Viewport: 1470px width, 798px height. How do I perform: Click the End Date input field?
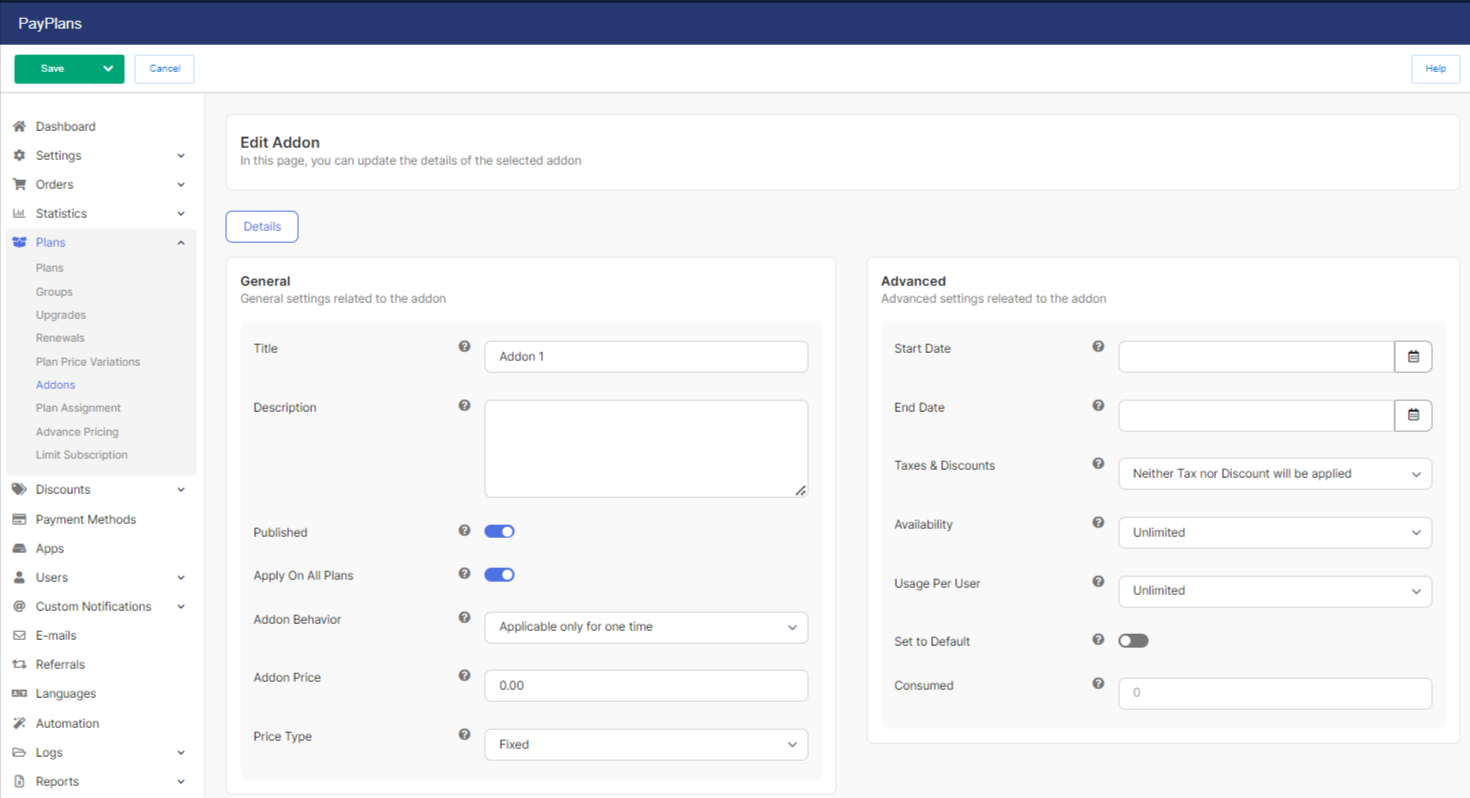[1256, 415]
